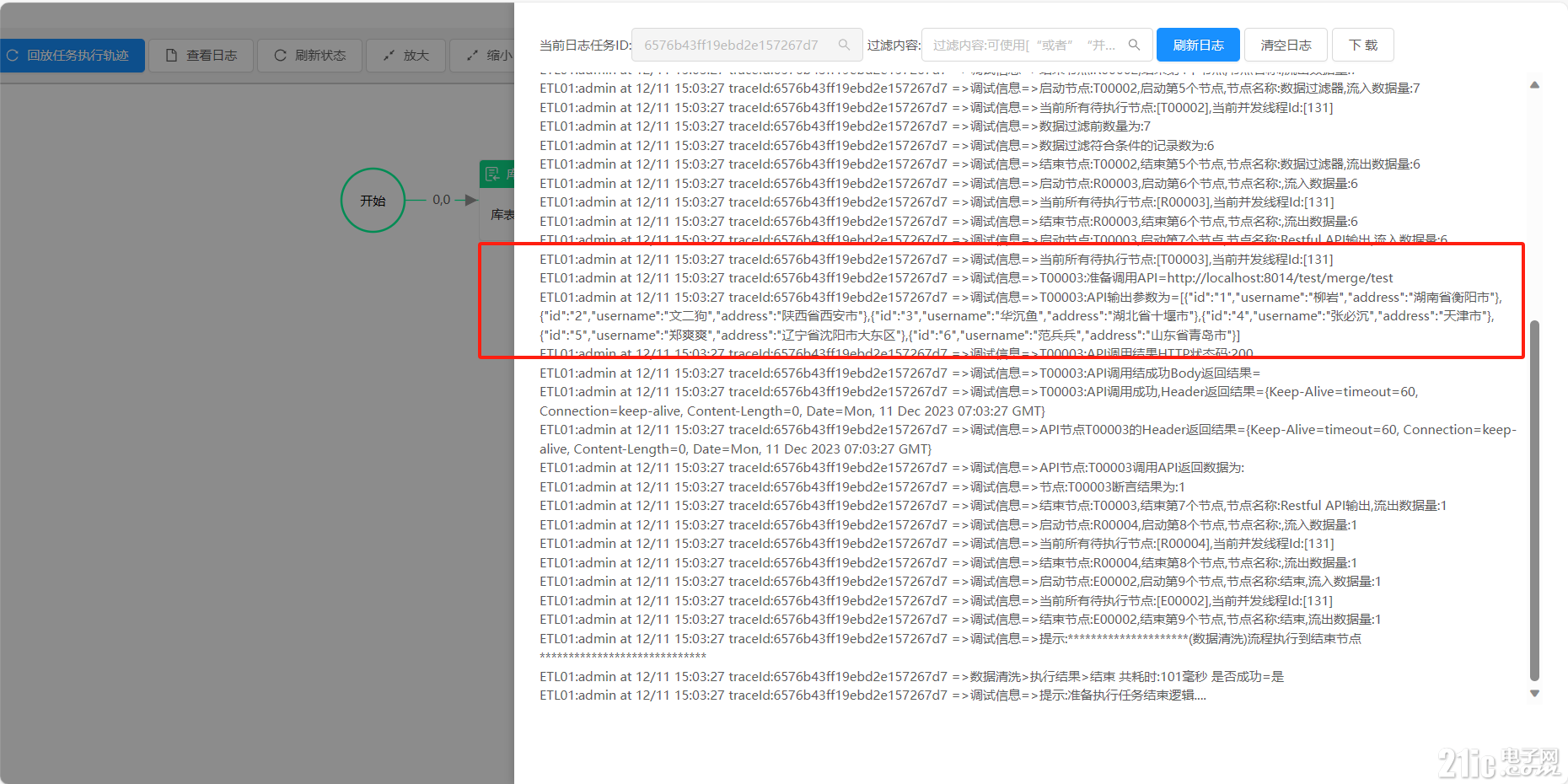Click the log panel scrollbar thumb
Image resolution: width=1568 pixels, height=784 pixels.
(1534, 500)
